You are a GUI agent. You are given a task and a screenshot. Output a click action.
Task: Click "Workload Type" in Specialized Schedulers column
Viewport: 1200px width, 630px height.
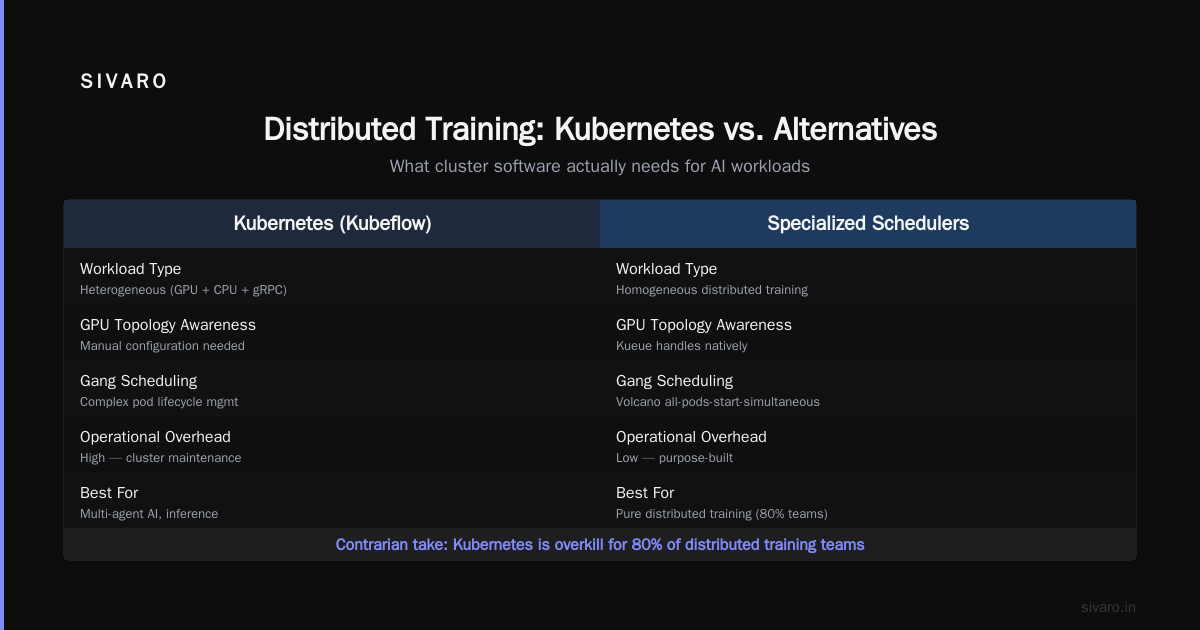tap(666, 269)
